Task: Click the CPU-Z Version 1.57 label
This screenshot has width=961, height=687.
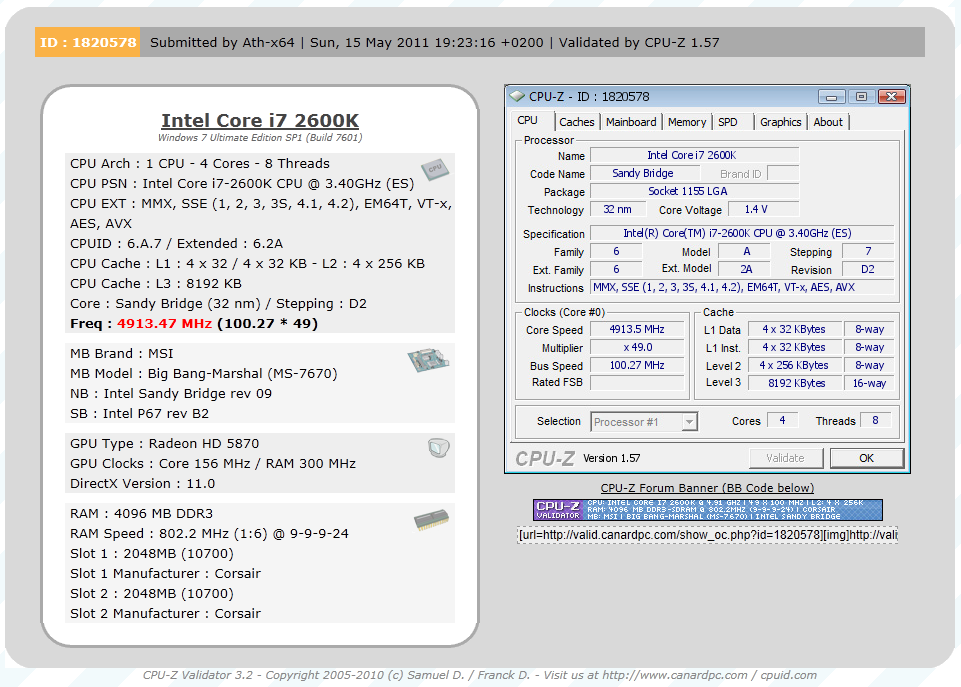Action: 612,458
